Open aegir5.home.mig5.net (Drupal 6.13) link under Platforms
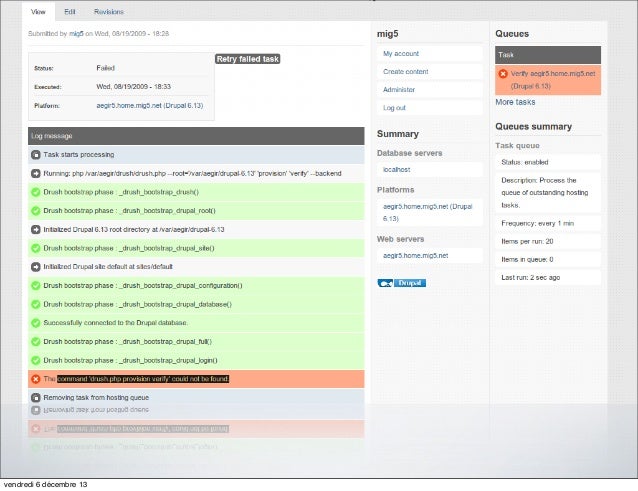Viewport: 638px width, 491px height. point(427,212)
